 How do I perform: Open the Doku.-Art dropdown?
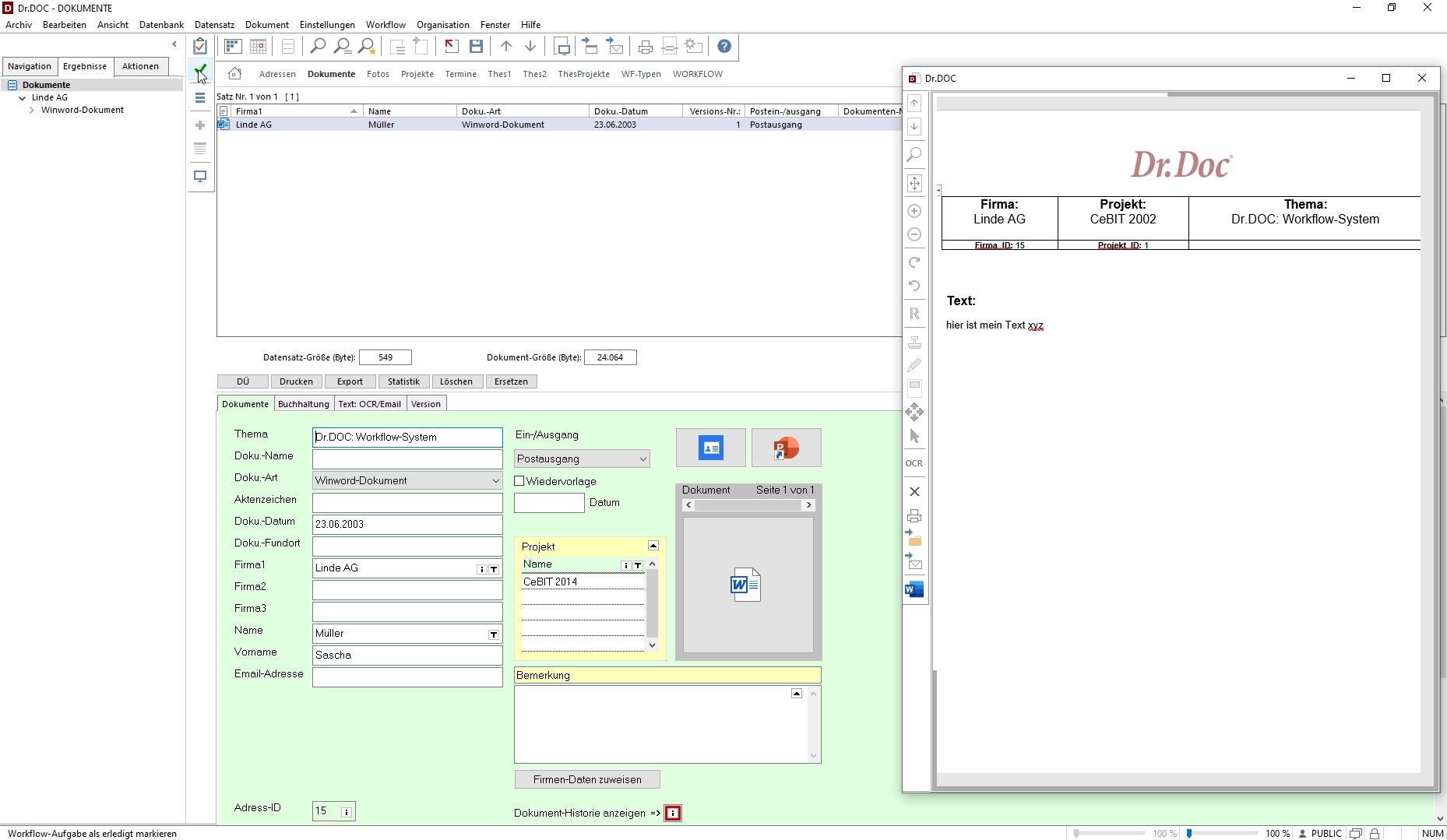(x=495, y=481)
